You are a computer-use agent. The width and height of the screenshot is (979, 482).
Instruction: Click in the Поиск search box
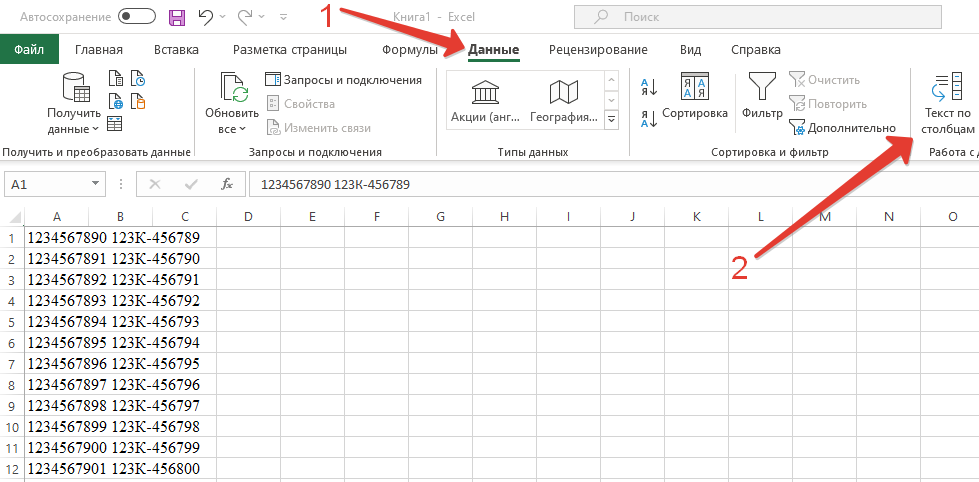(x=757, y=17)
